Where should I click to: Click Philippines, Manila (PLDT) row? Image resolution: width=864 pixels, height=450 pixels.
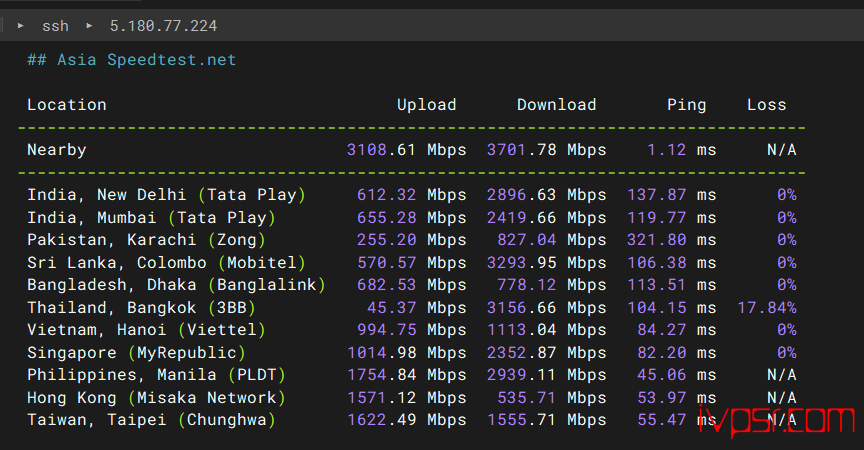156,375
